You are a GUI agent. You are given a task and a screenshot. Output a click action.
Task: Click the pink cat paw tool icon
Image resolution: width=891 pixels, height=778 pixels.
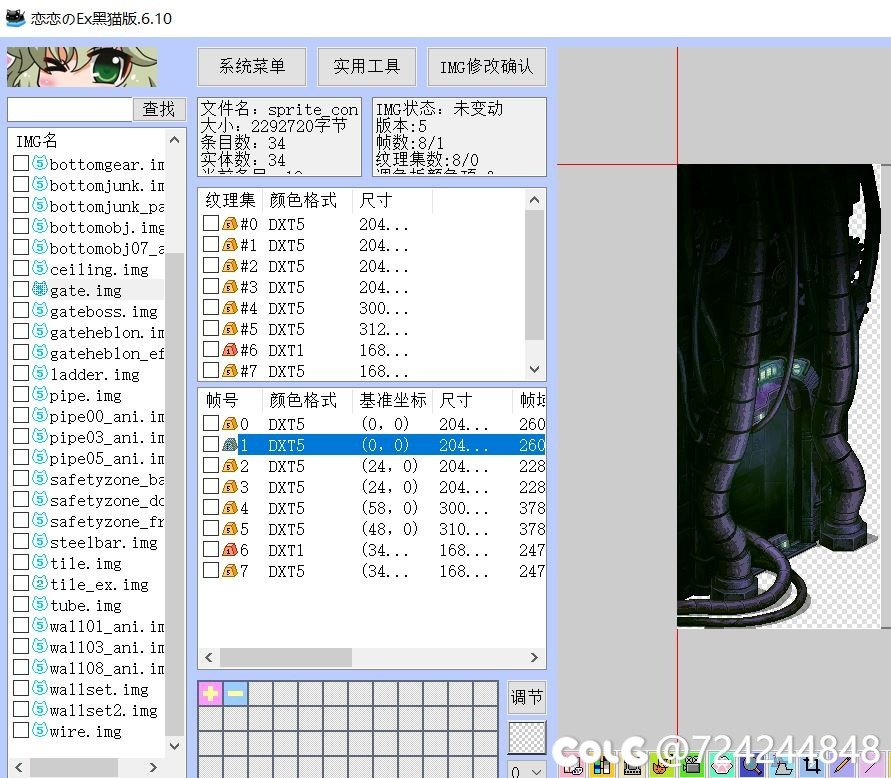[722, 765]
